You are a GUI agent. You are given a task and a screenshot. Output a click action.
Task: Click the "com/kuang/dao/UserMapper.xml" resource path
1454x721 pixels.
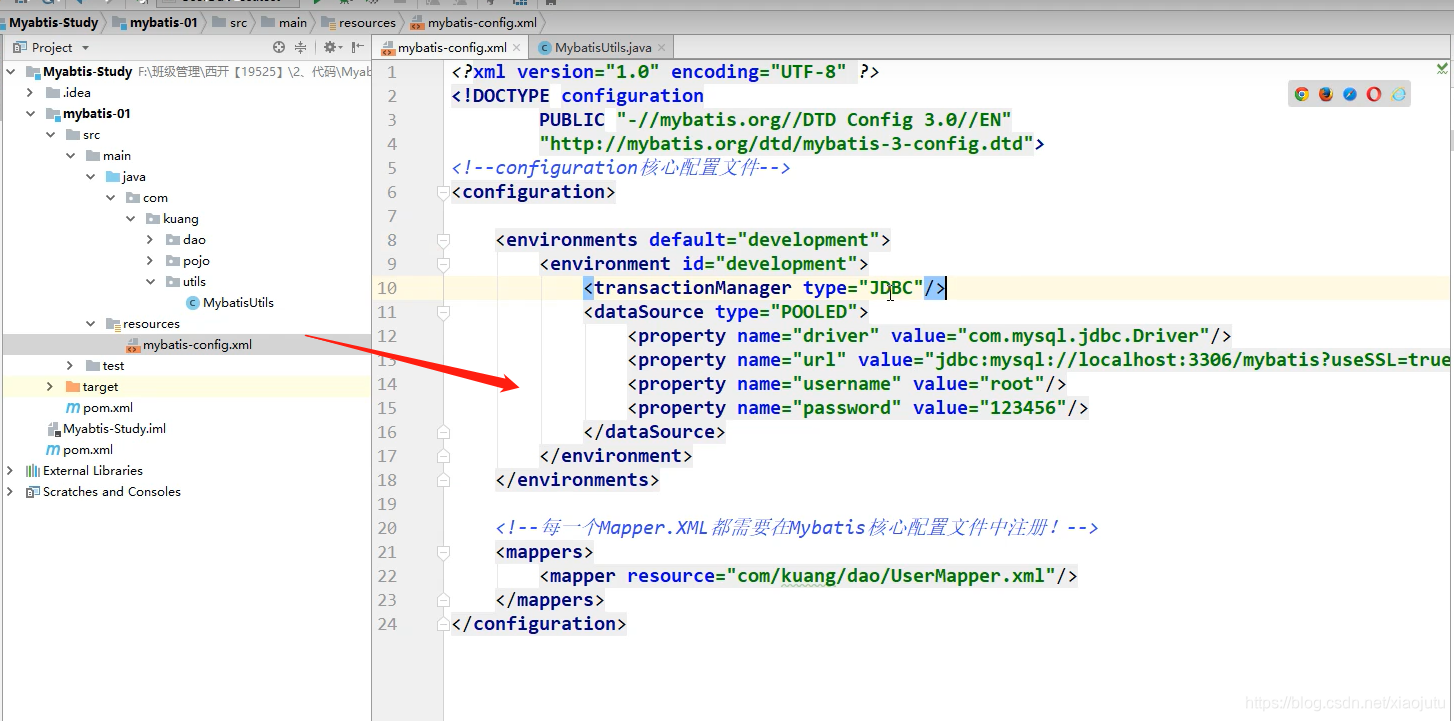(891, 576)
